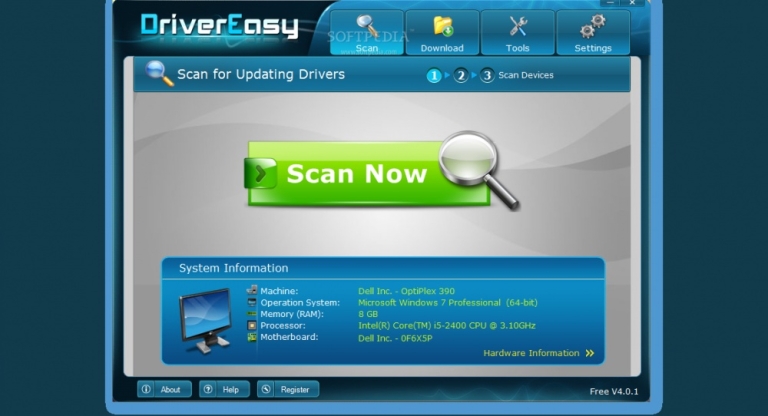Minimize the DriverEasy window
The image size is (768, 416).
(x=610, y=3)
